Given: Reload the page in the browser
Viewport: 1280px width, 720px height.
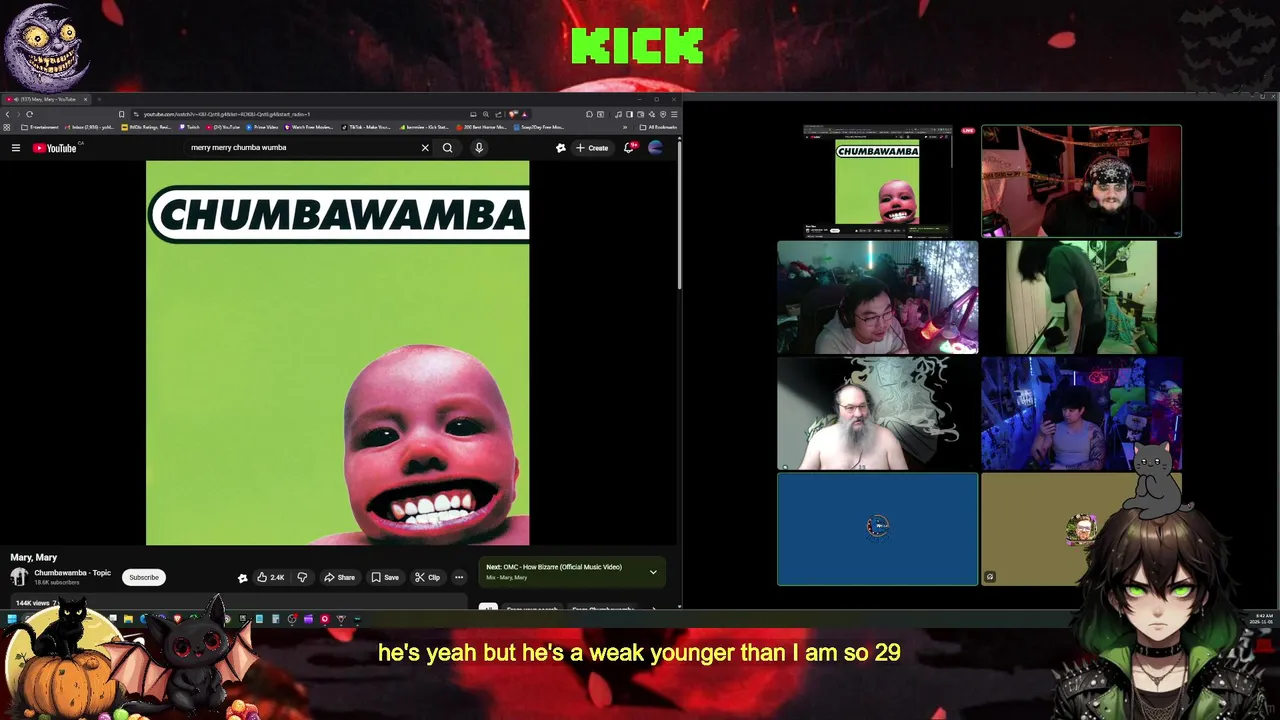Looking at the screenshot, I should 30,114.
